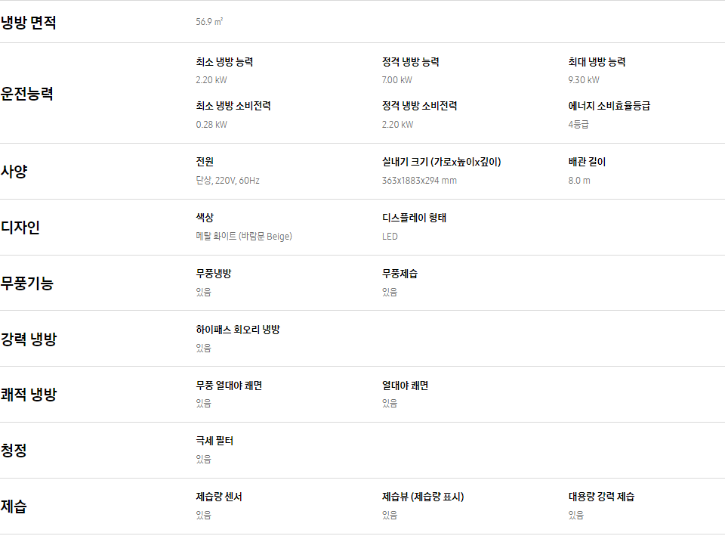The image size is (725, 536).
Task: Select the 최소 냉방 능력 label
Action: pos(224,62)
